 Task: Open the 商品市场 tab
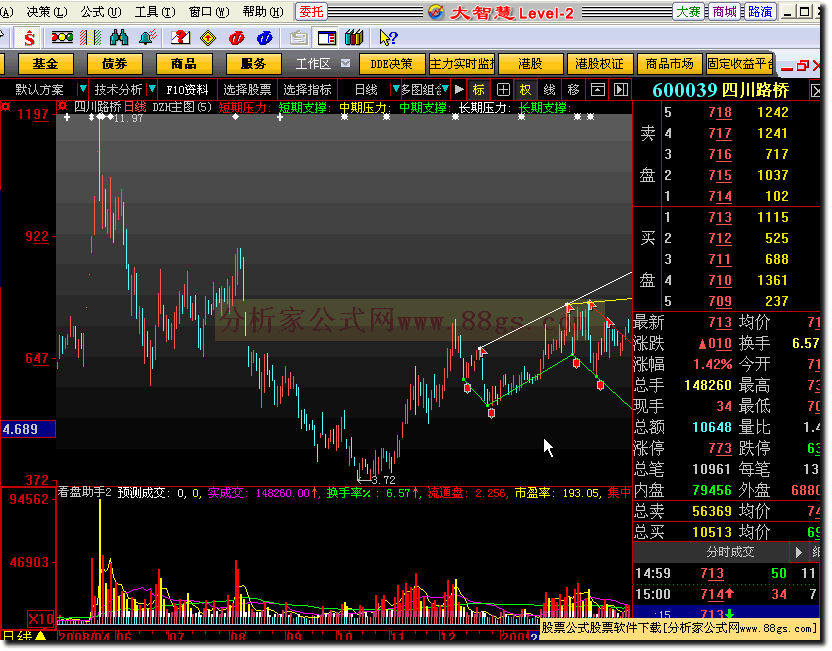click(669, 64)
